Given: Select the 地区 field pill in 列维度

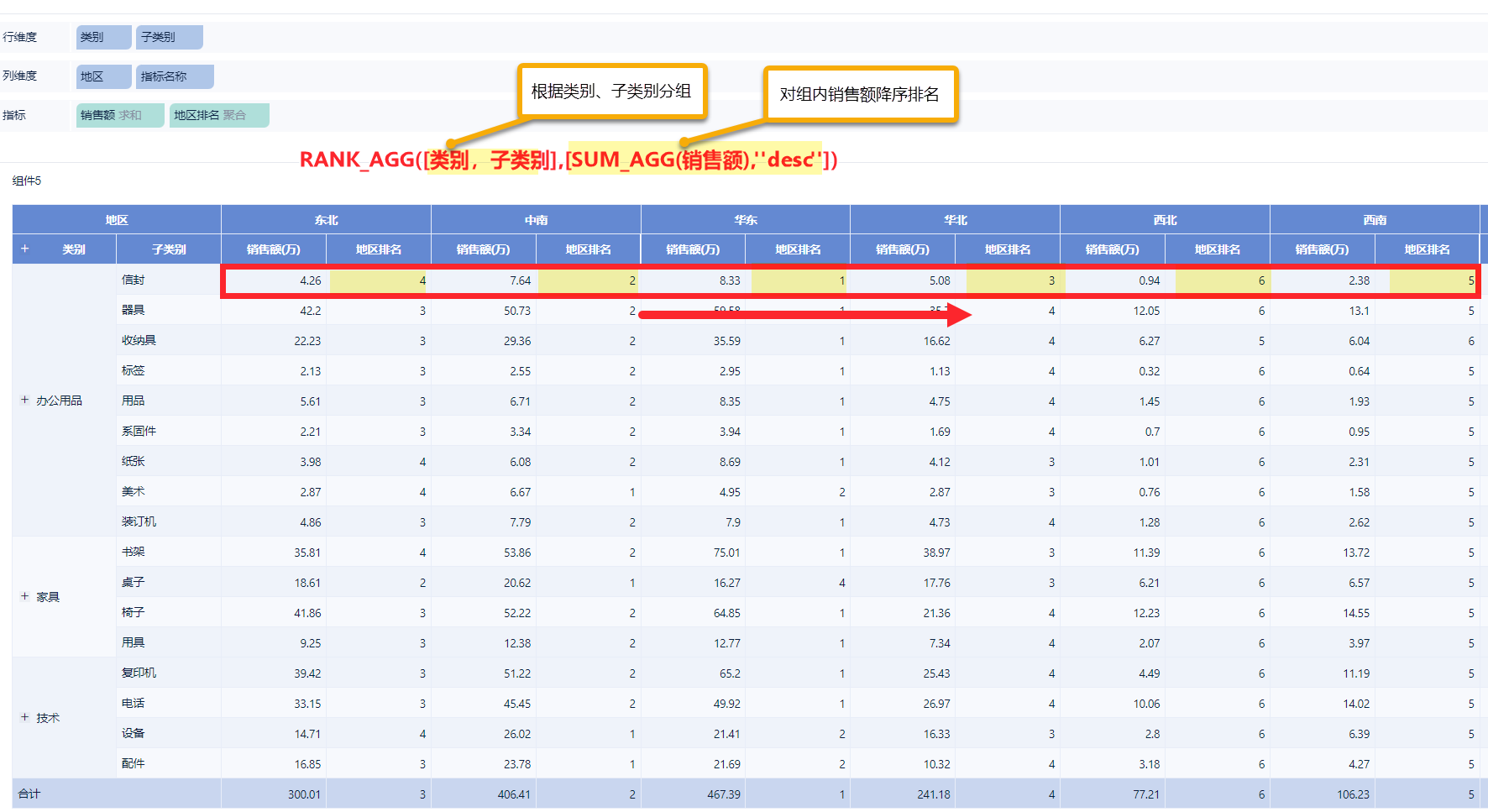Looking at the screenshot, I should coord(103,76).
